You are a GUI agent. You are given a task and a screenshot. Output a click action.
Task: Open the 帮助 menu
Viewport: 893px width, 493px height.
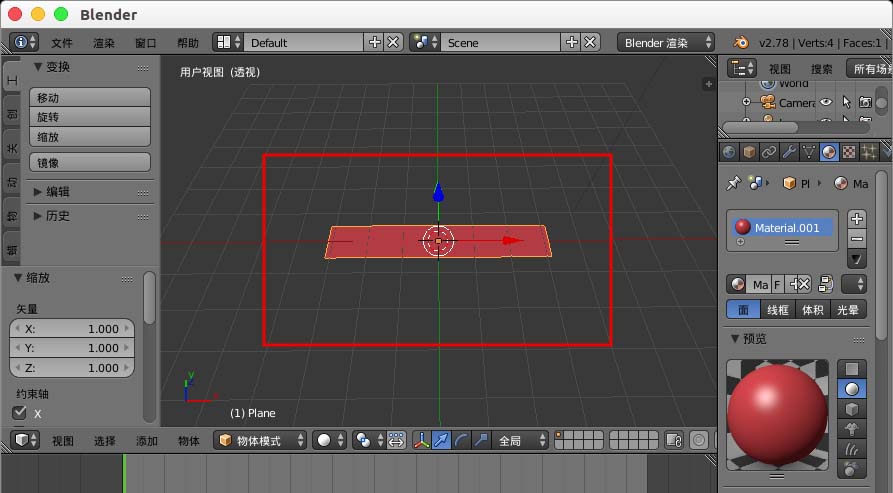187,43
